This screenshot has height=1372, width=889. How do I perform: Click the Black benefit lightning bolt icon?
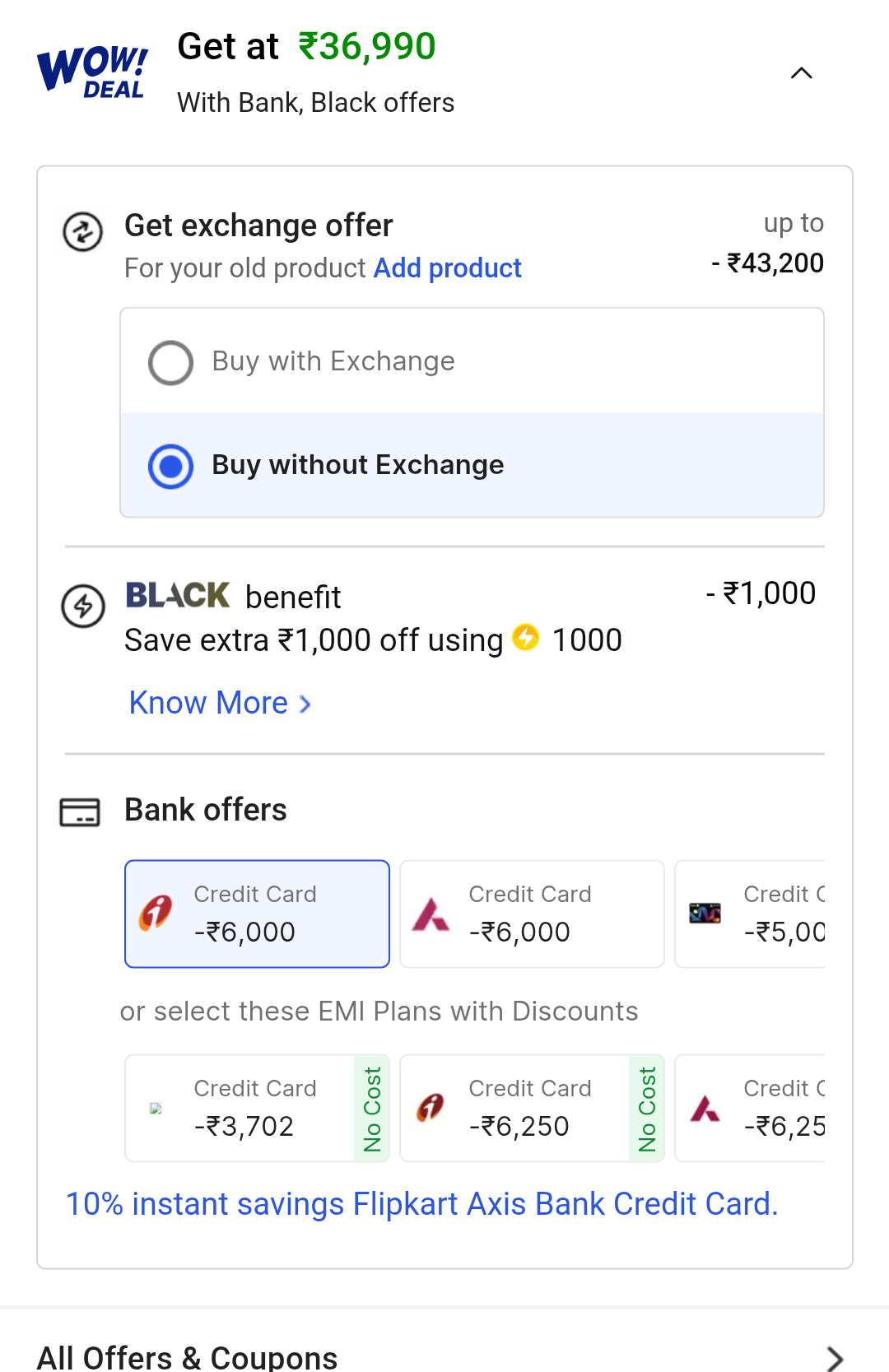coord(83,607)
